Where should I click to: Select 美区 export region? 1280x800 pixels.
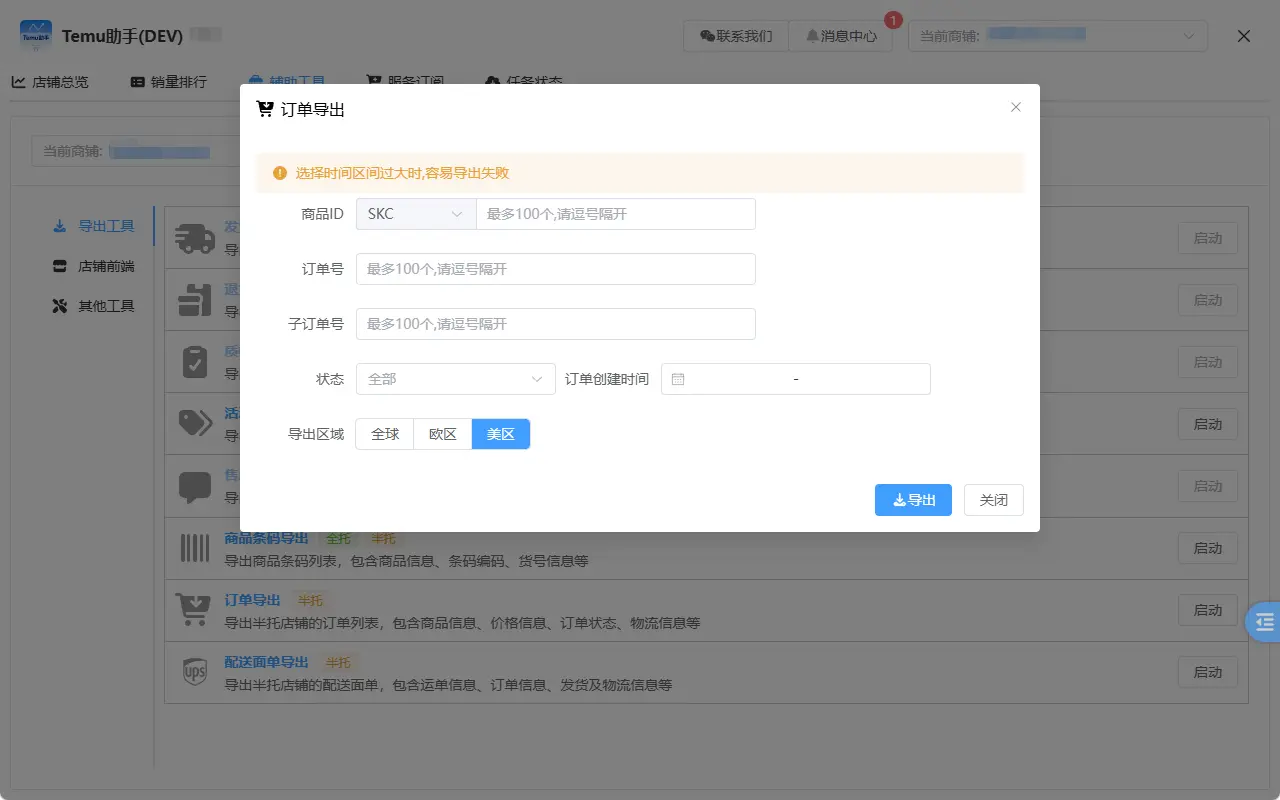tap(501, 434)
